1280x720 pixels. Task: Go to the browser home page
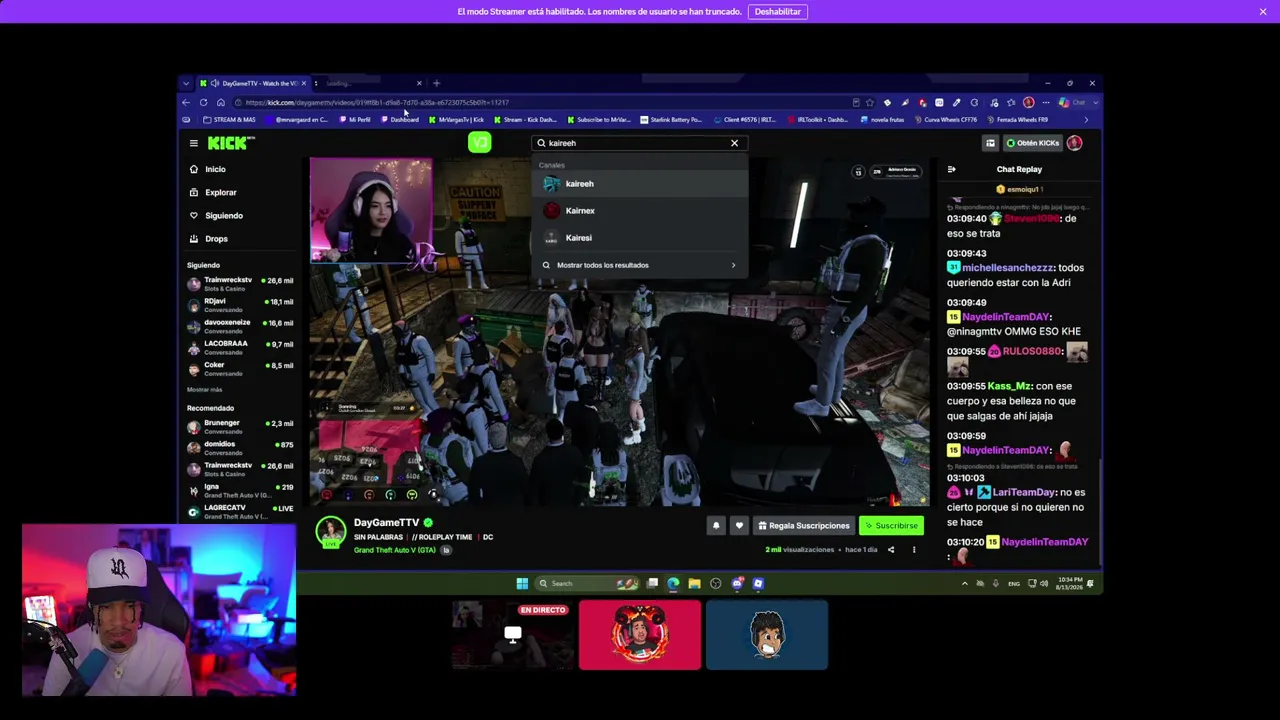coord(220,102)
